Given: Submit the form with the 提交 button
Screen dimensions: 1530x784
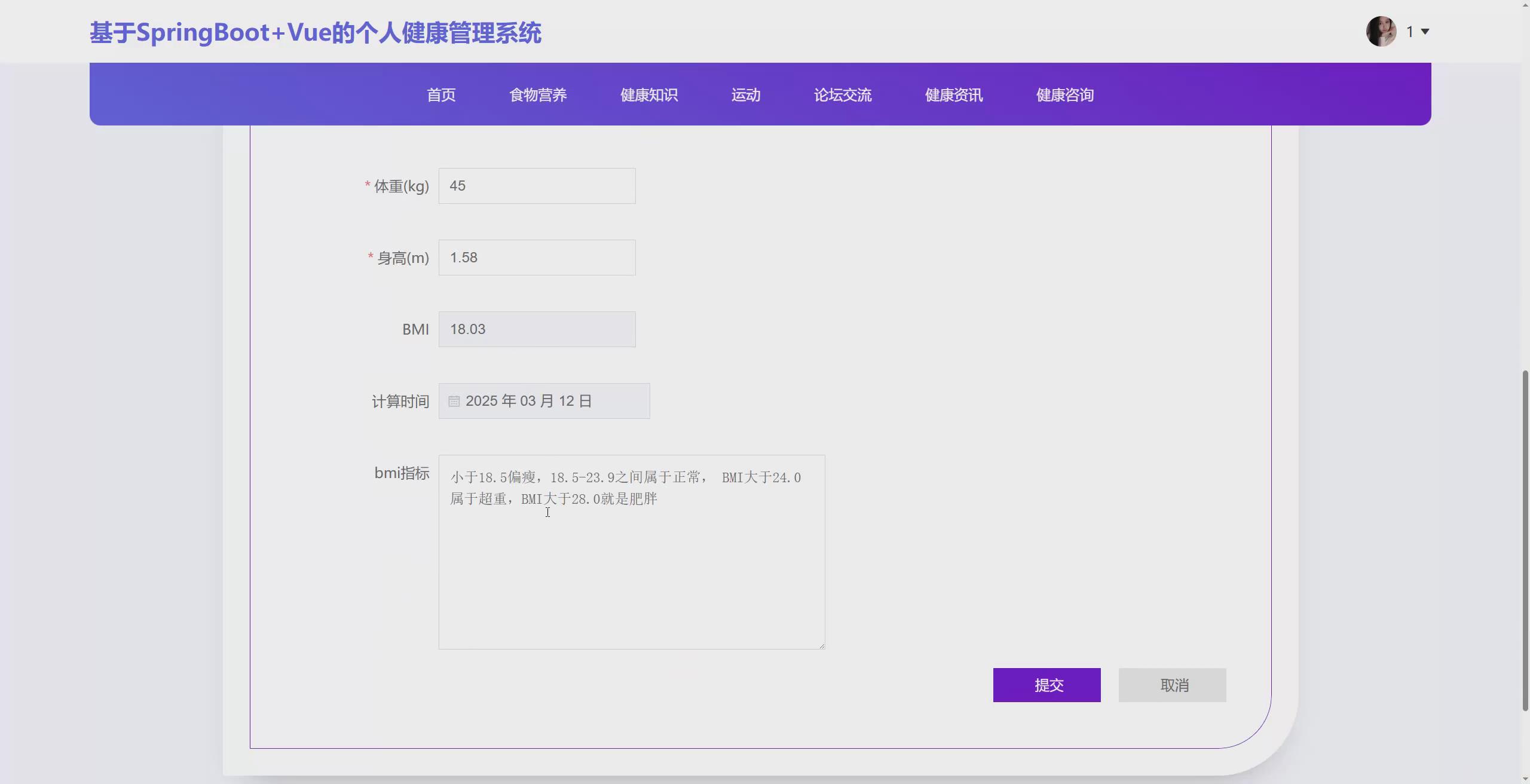Looking at the screenshot, I should pyautogui.click(x=1046, y=685).
